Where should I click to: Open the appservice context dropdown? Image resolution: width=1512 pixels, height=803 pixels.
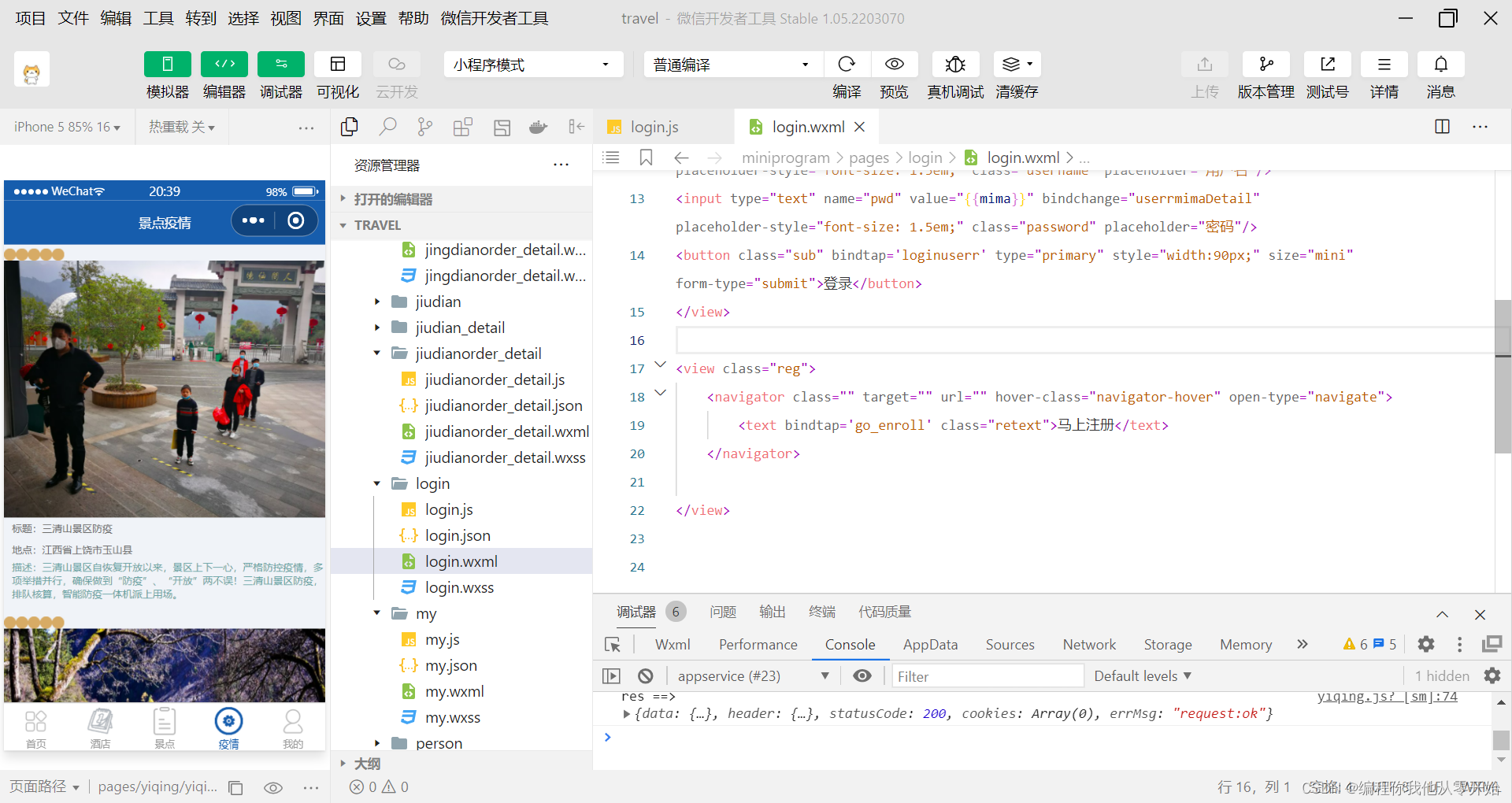753,675
